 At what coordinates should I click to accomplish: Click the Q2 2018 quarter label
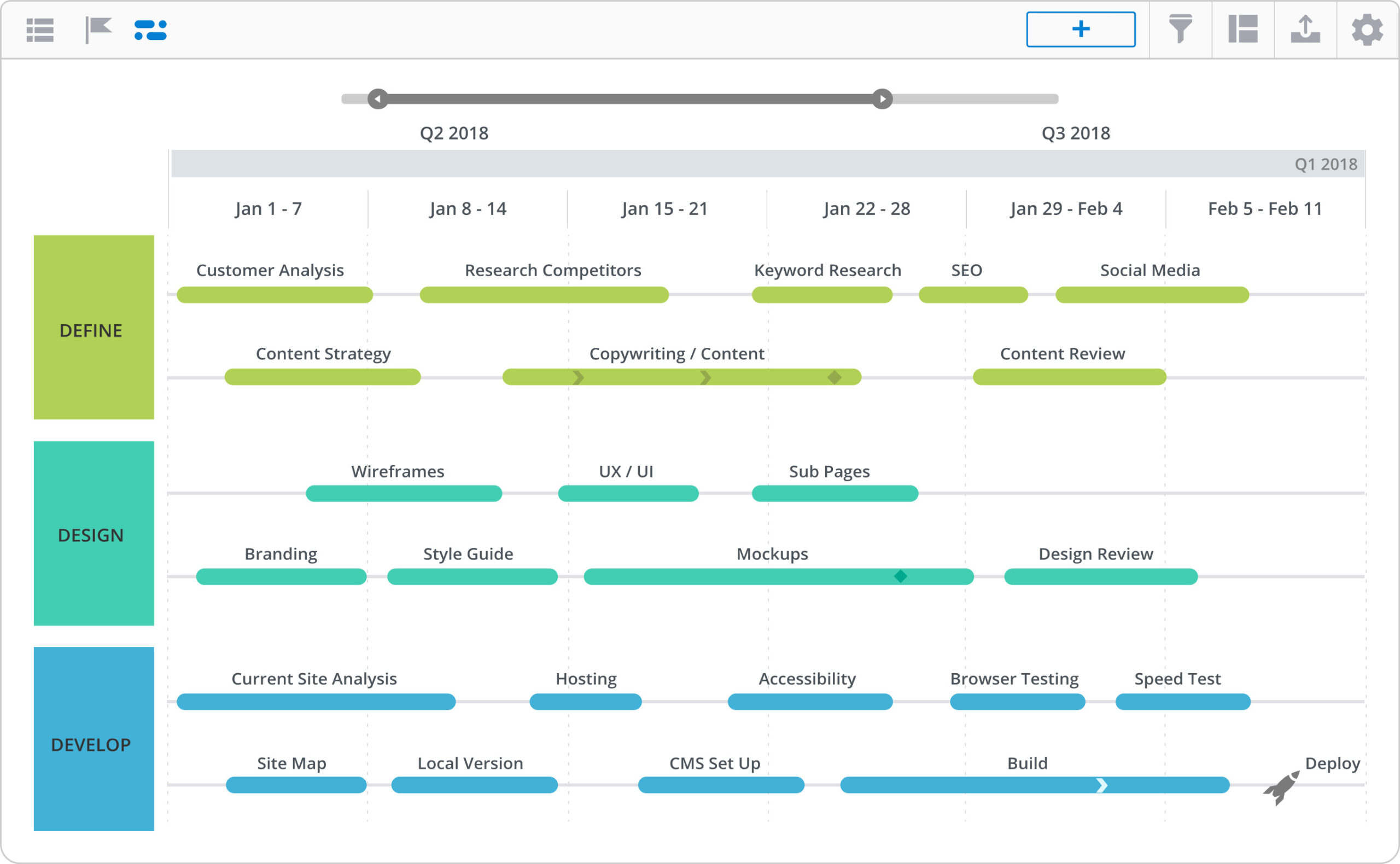point(454,133)
